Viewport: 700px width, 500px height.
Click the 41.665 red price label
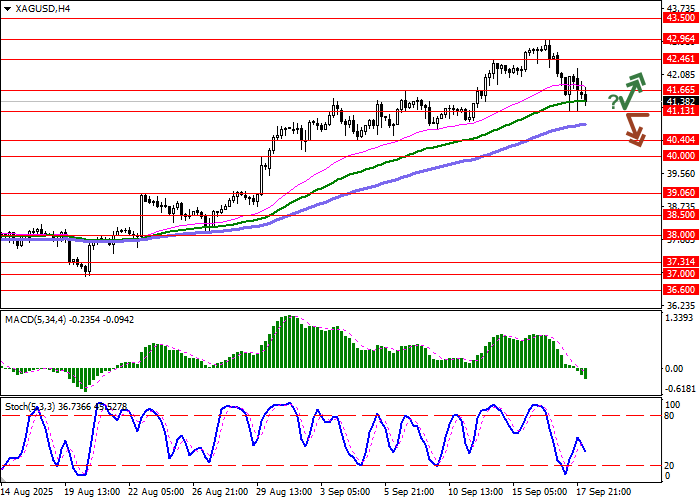coord(680,90)
